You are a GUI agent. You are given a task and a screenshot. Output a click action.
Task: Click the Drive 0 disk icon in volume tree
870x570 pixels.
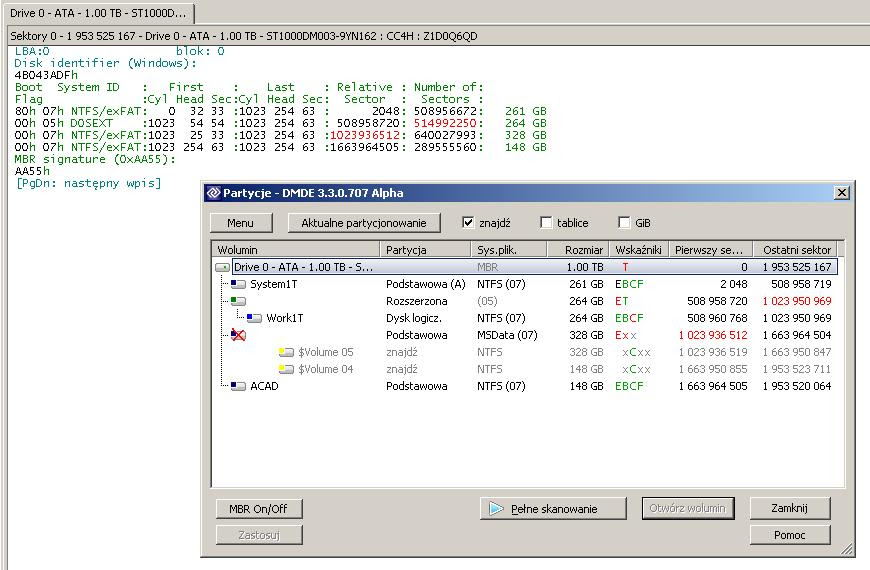[x=222, y=268]
